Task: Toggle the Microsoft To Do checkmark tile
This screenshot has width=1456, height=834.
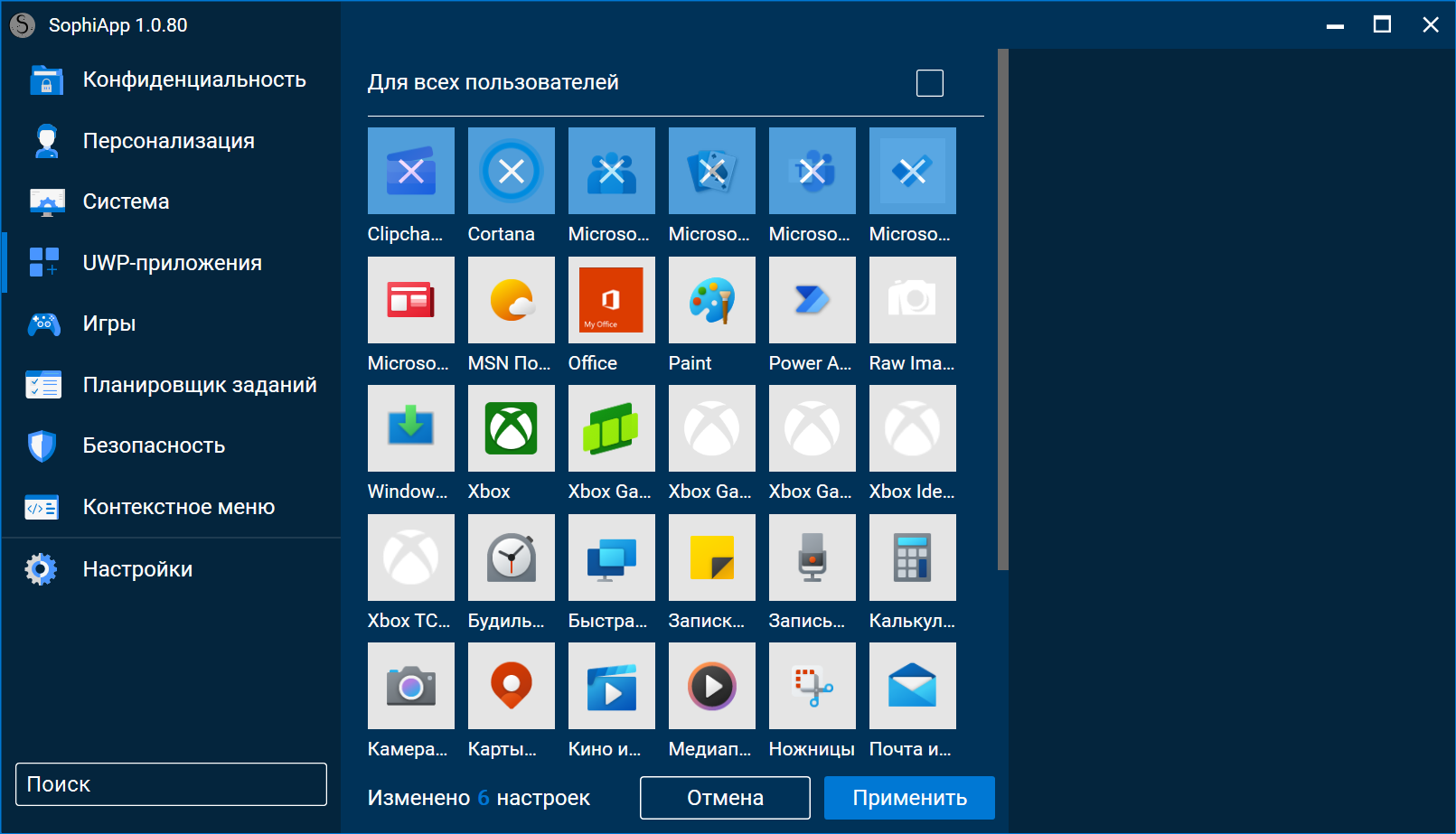Action: (x=913, y=171)
